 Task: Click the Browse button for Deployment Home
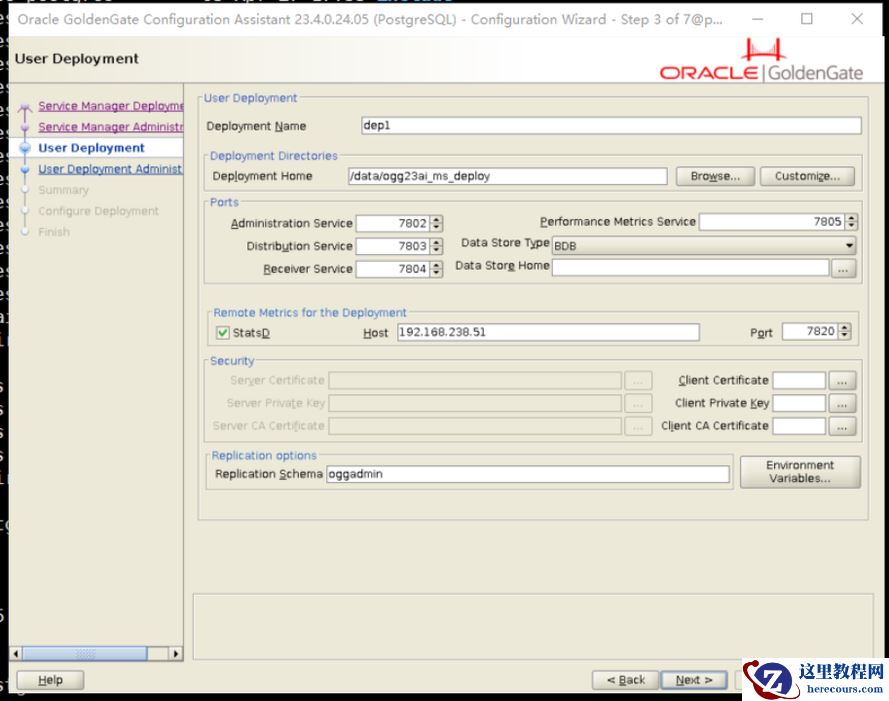(x=714, y=176)
